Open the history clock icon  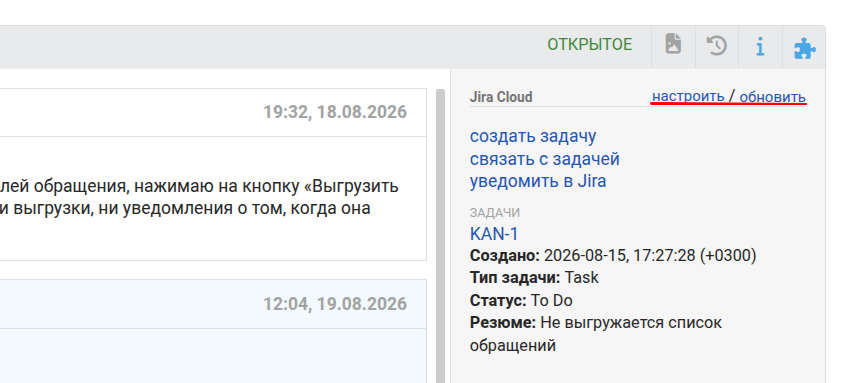(x=716, y=46)
